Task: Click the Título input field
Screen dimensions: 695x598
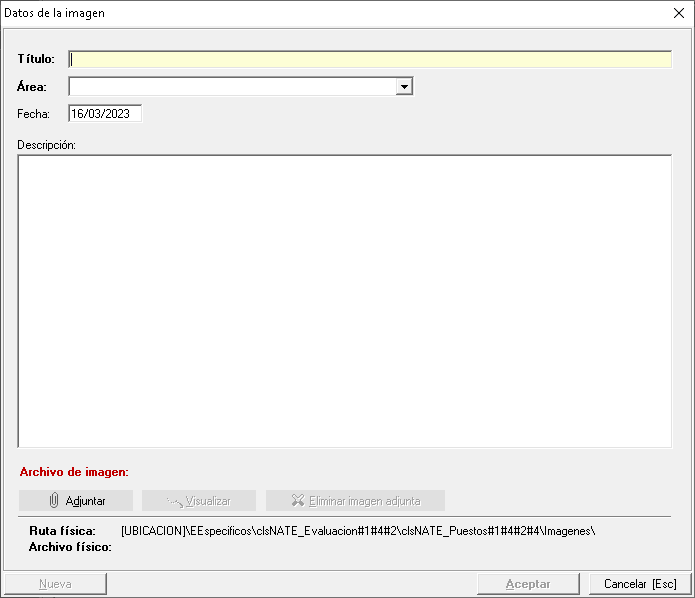Action: (370, 59)
